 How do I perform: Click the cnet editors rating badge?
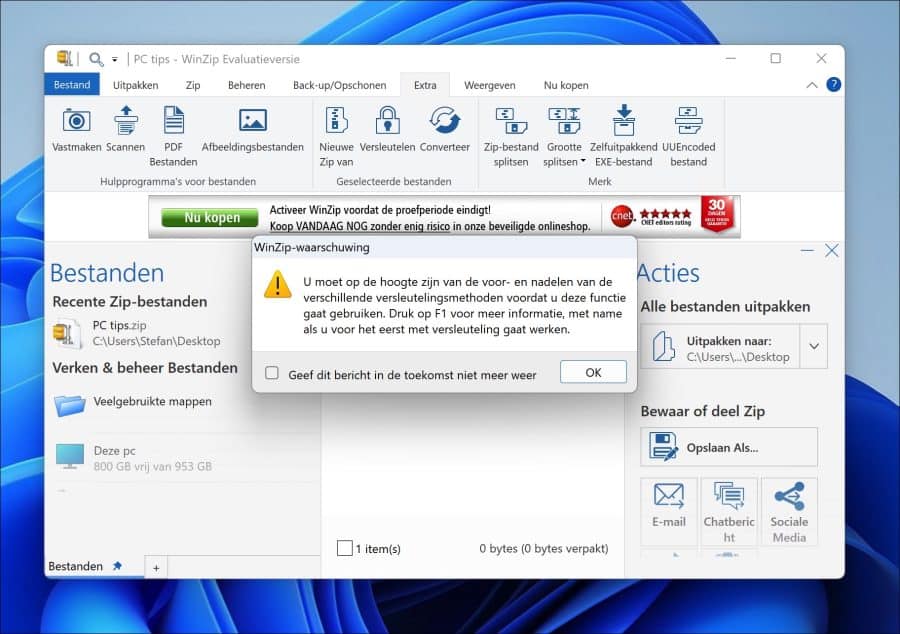point(651,216)
